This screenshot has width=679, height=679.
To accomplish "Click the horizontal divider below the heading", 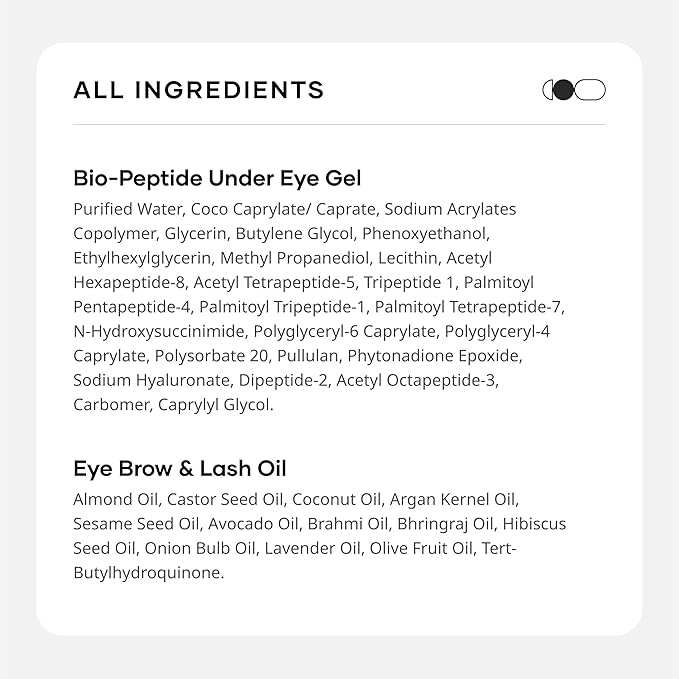I will tap(339, 125).
